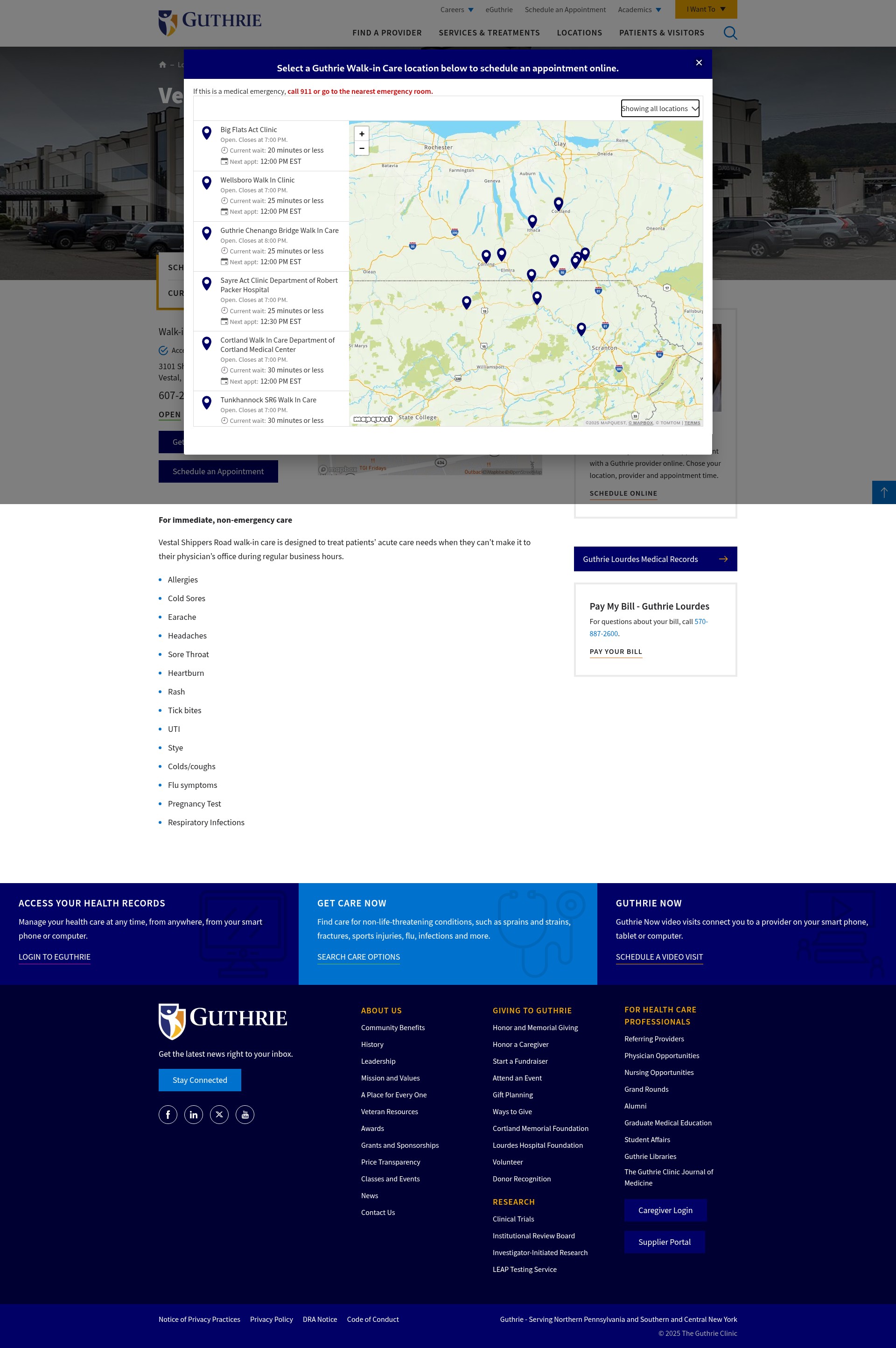This screenshot has height=1348, width=896.
Task: Click the Cortland Walk In Care pin icon
Action: tap(207, 344)
